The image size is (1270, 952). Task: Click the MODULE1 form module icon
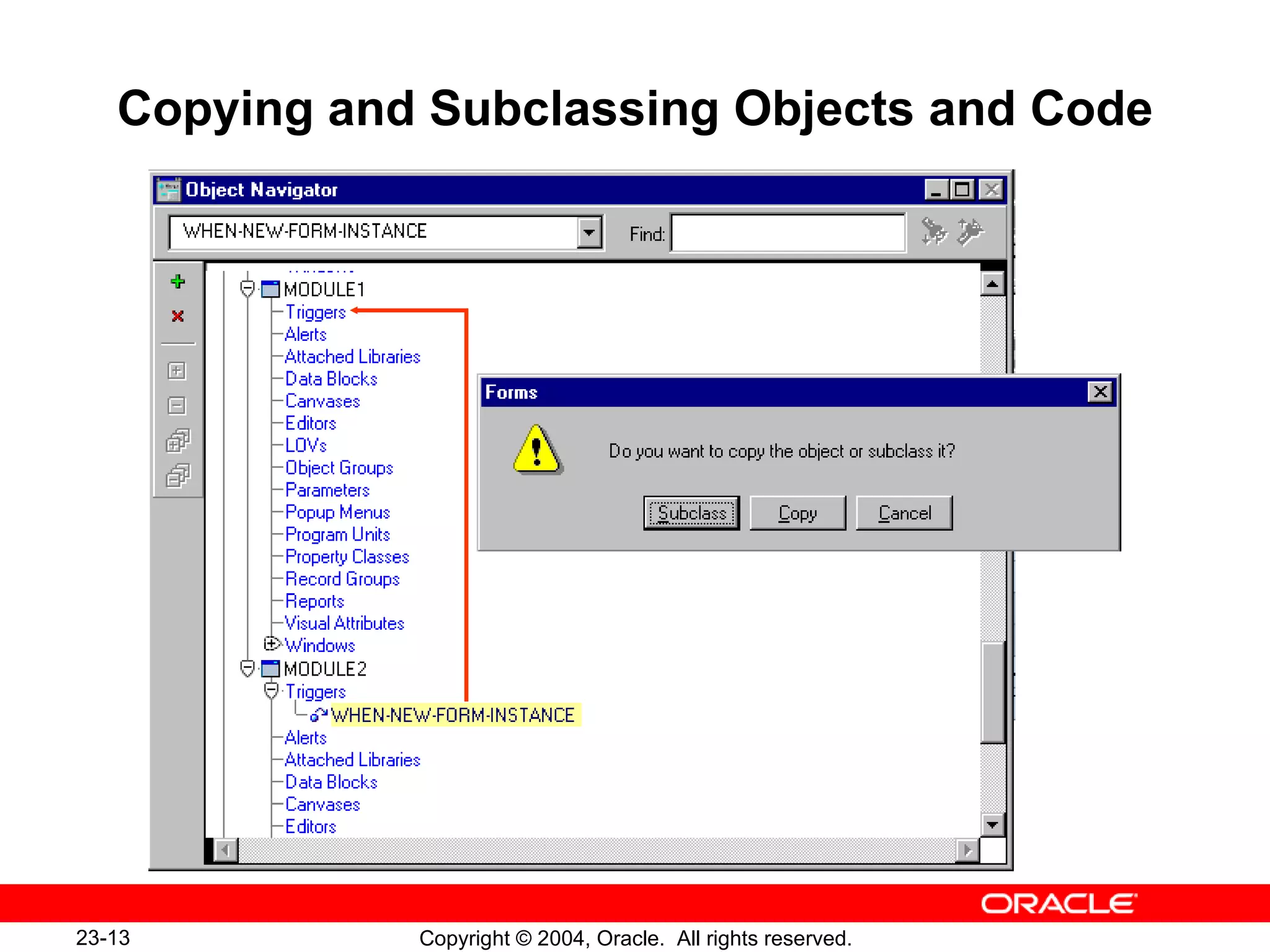coord(270,289)
